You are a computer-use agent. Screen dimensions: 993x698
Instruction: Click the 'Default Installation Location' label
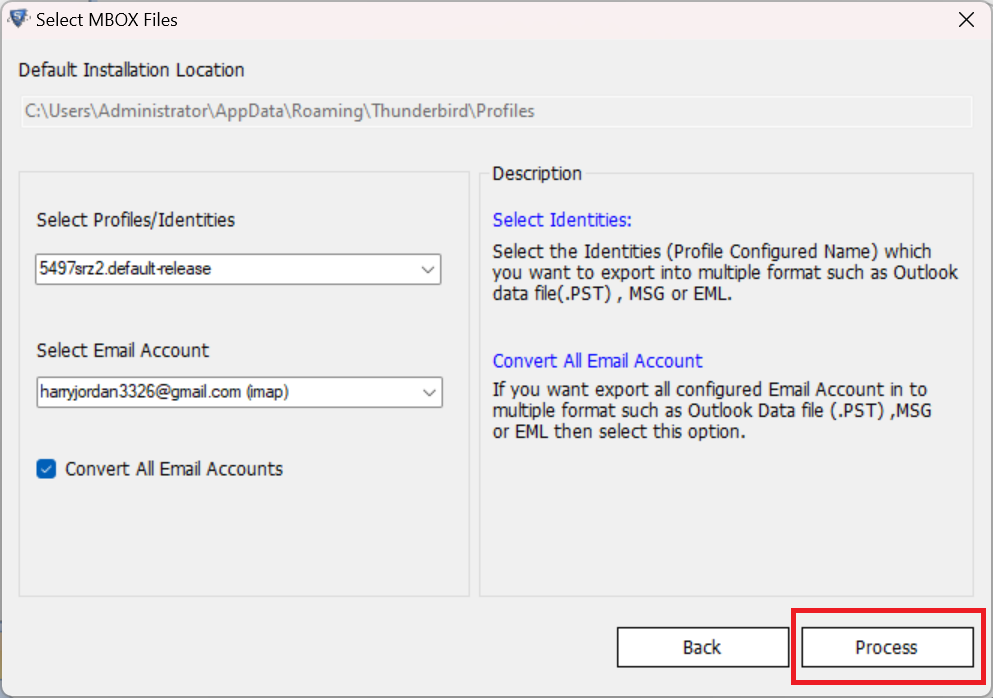point(131,70)
